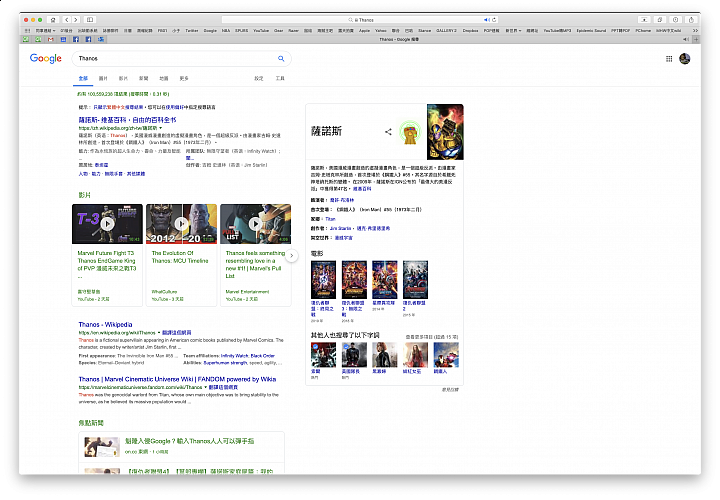Viewport: 720px width, 500px height.
Task: Click the Safari address bar
Action: coord(360,20)
